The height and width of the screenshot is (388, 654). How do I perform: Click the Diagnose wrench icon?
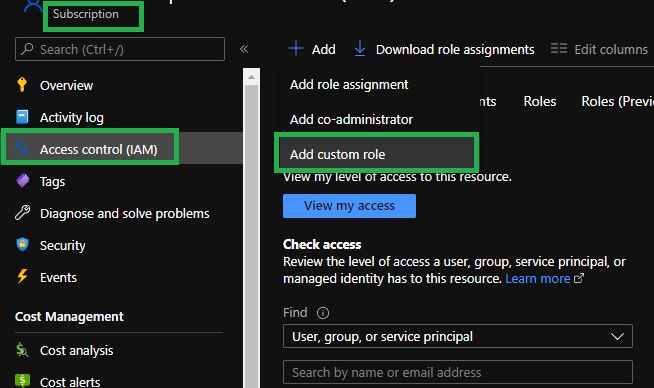23,213
